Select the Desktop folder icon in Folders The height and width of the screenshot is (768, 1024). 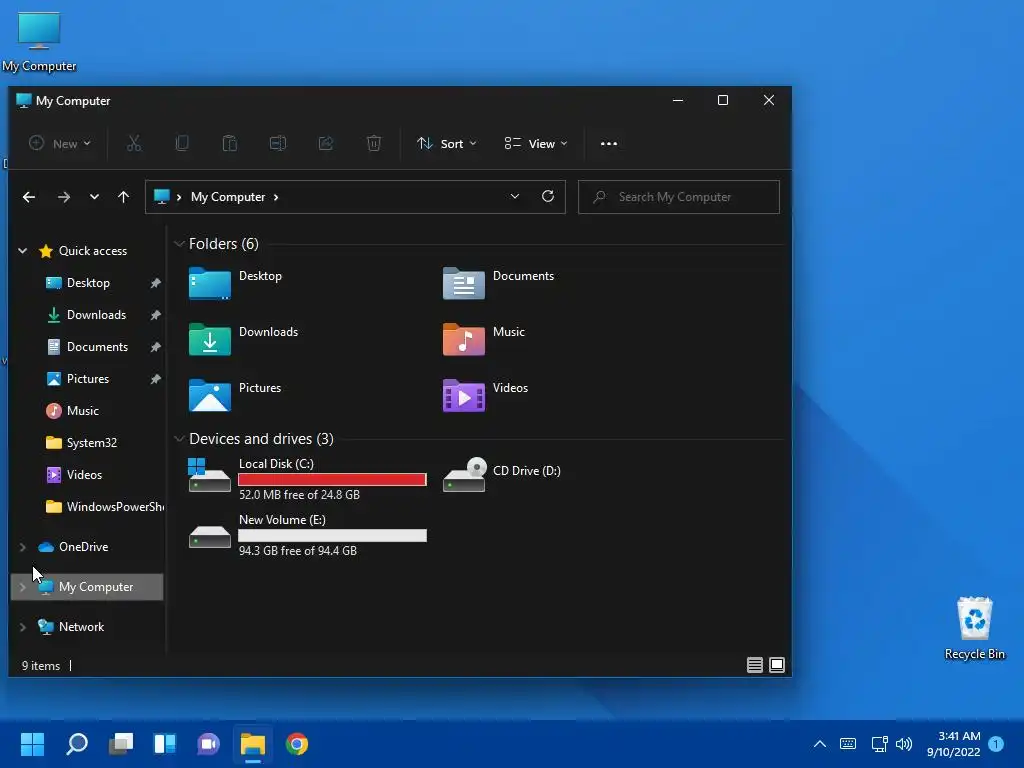[210, 283]
